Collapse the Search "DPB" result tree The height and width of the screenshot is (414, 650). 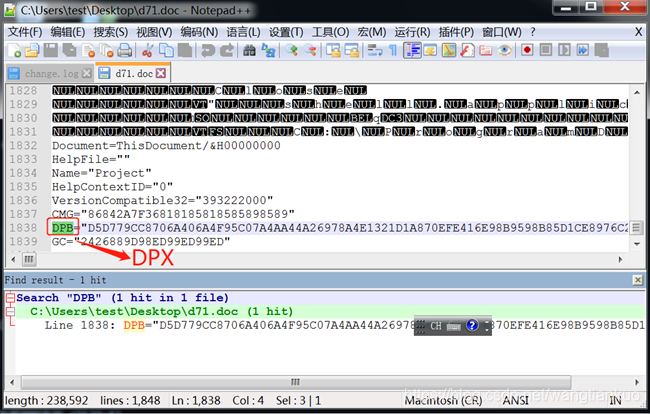pyautogui.click(x=10, y=298)
